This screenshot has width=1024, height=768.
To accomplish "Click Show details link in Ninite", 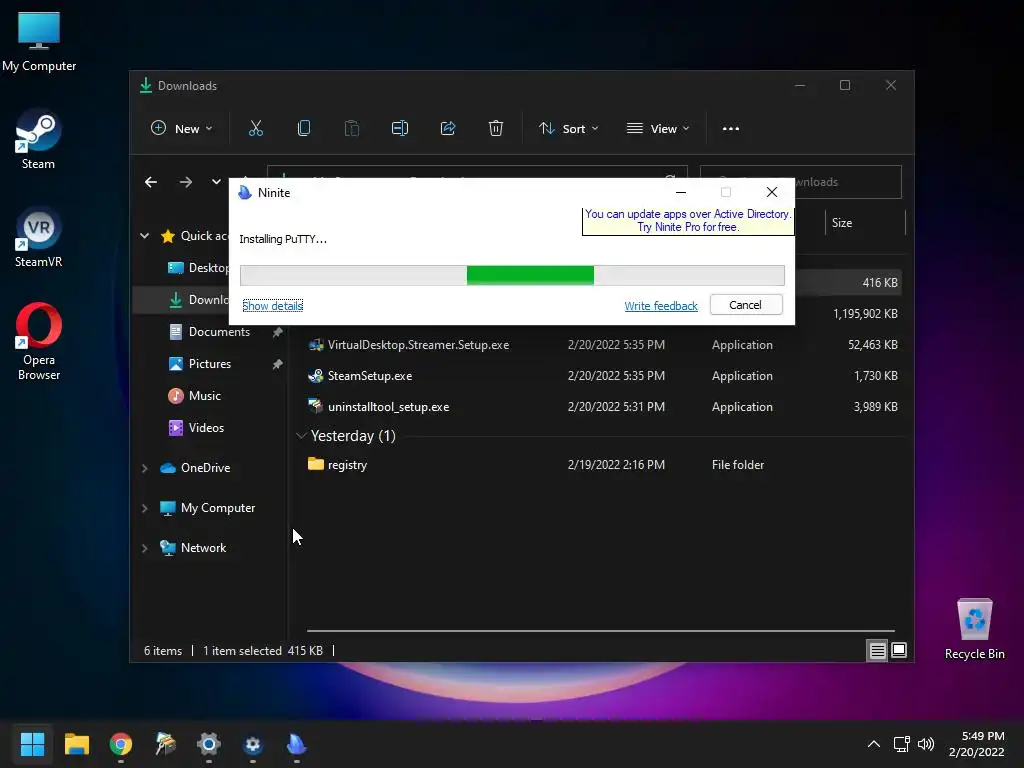I will click(x=272, y=306).
